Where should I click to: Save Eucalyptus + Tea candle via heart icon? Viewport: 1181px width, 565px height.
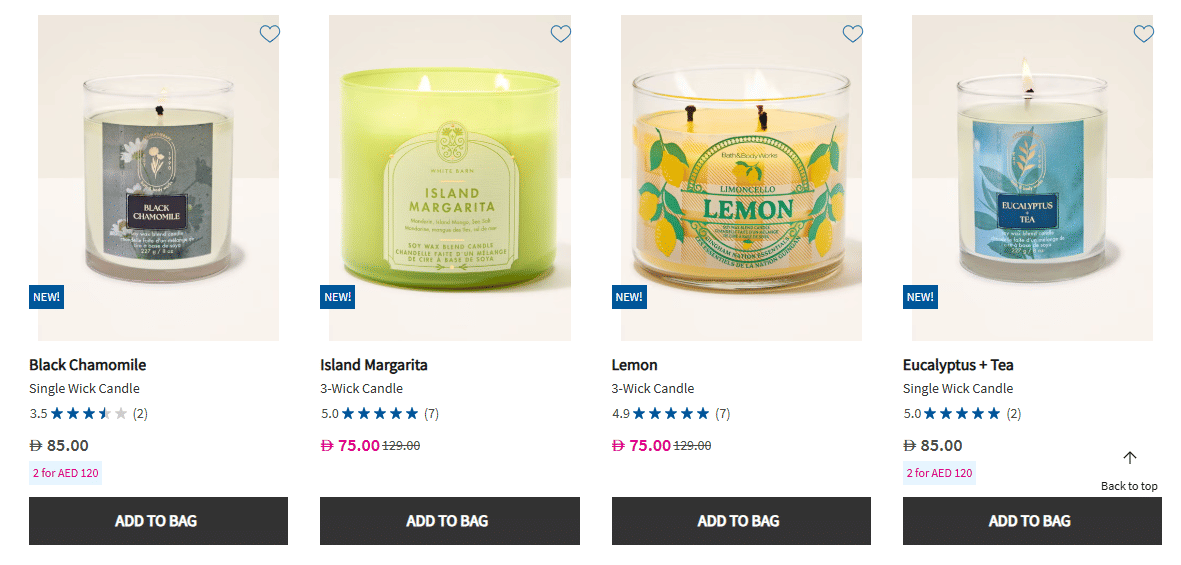(1143, 33)
